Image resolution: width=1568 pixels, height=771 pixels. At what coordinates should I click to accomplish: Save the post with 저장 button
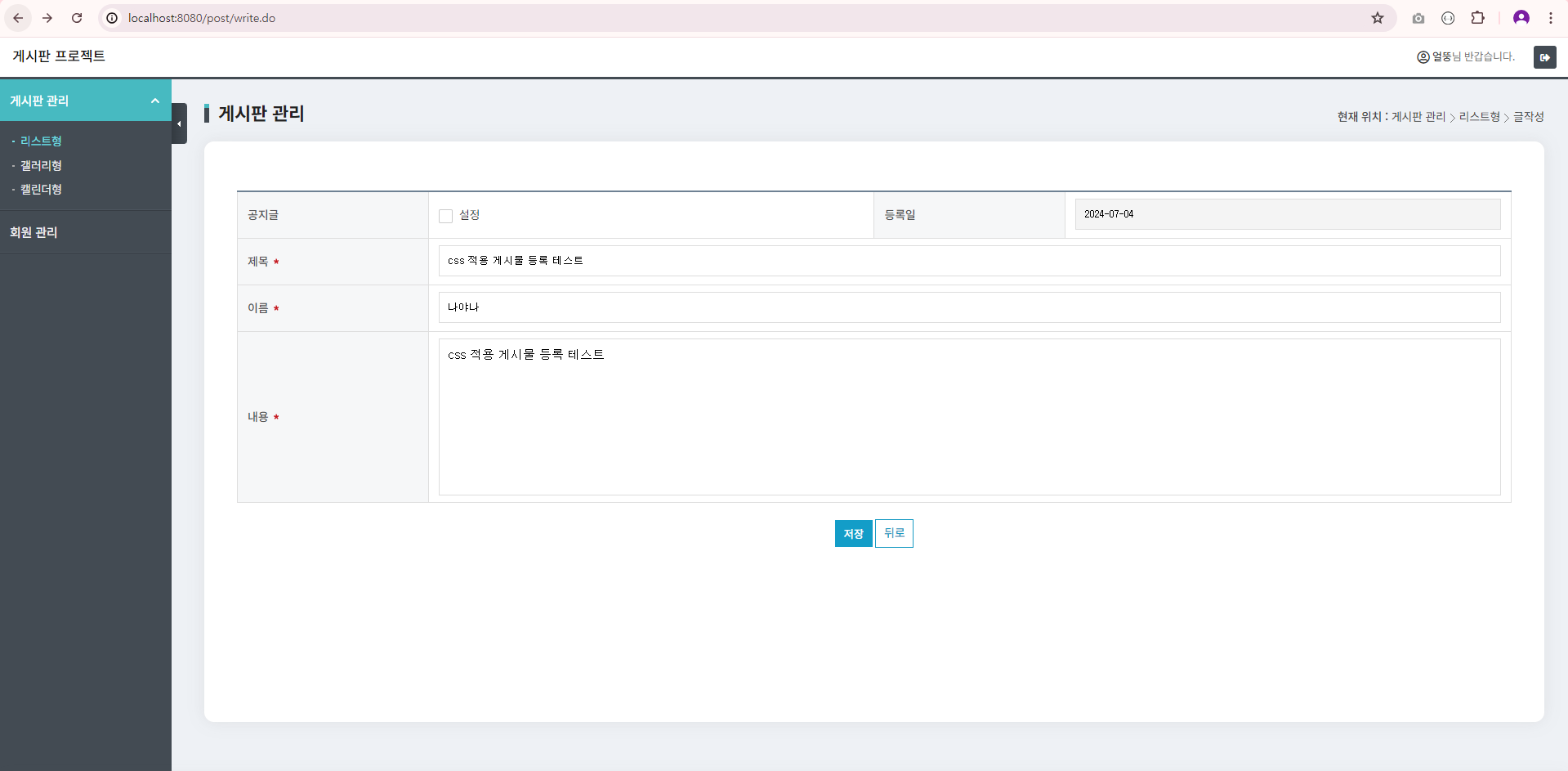[x=853, y=534]
